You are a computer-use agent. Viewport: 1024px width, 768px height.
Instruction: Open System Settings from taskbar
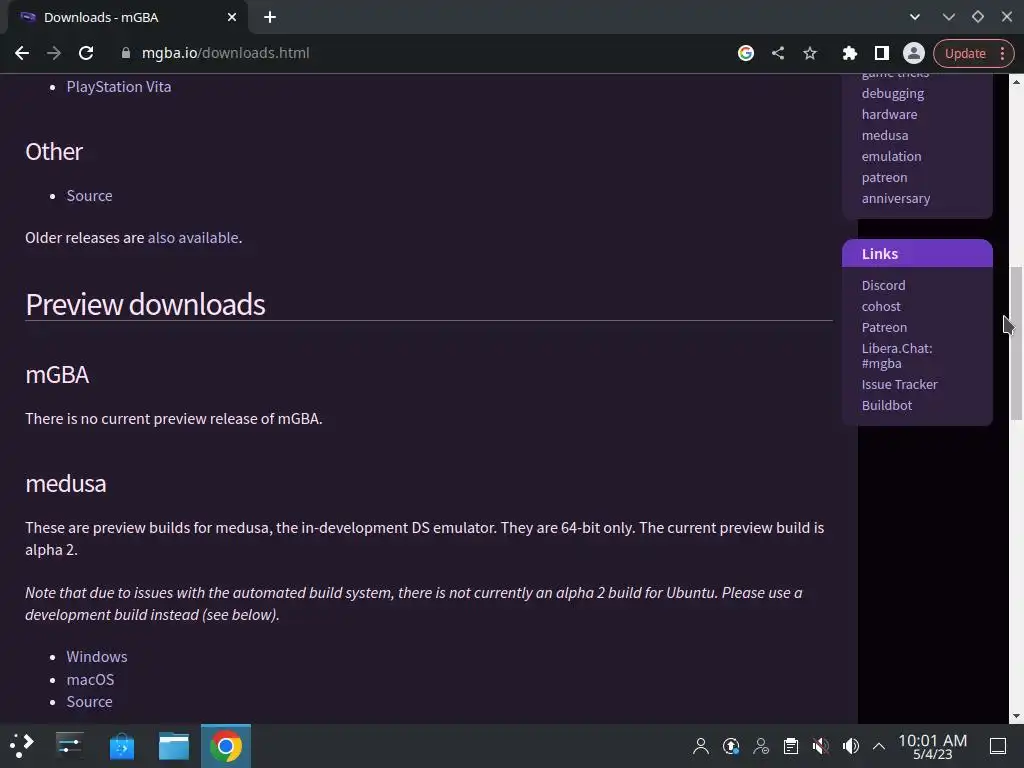coord(69,746)
